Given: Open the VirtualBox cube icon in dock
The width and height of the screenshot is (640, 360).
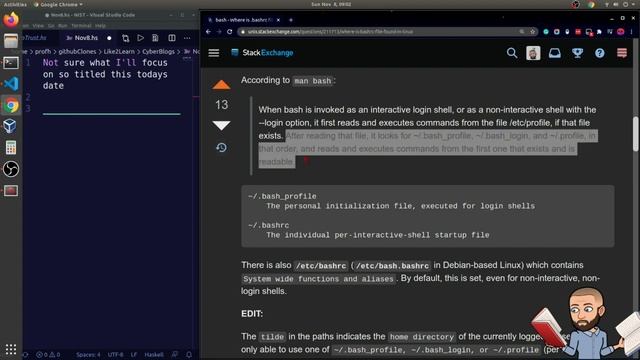Looking at the screenshot, I should [10, 126].
